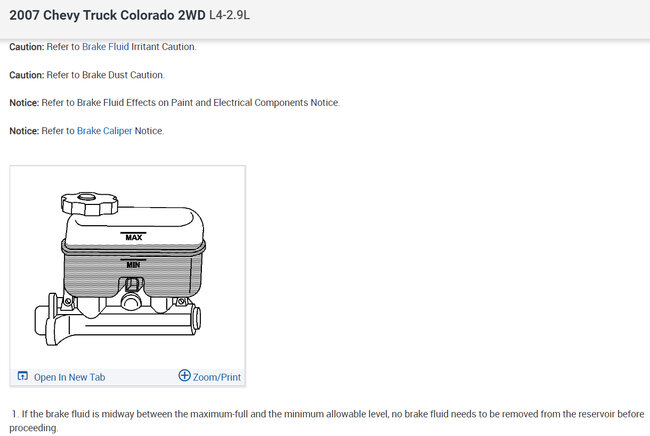Click the Open In New Tab icon
650x436 pixels.
(22, 376)
